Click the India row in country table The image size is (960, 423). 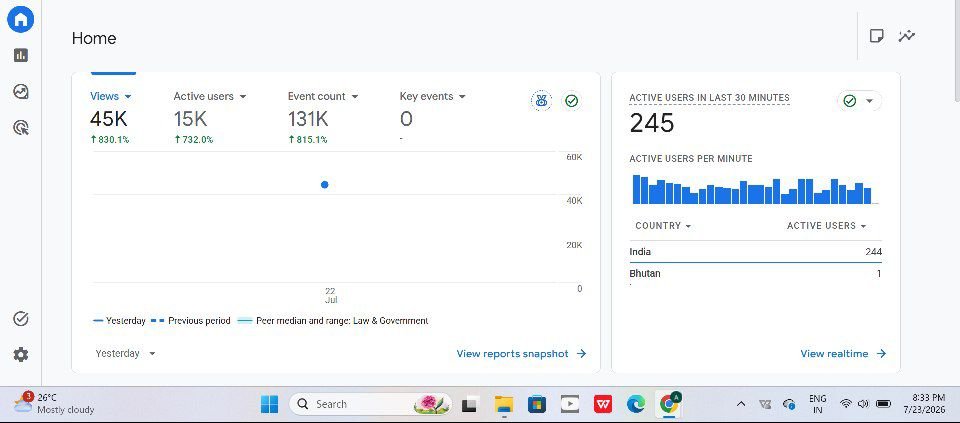click(x=756, y=252)
